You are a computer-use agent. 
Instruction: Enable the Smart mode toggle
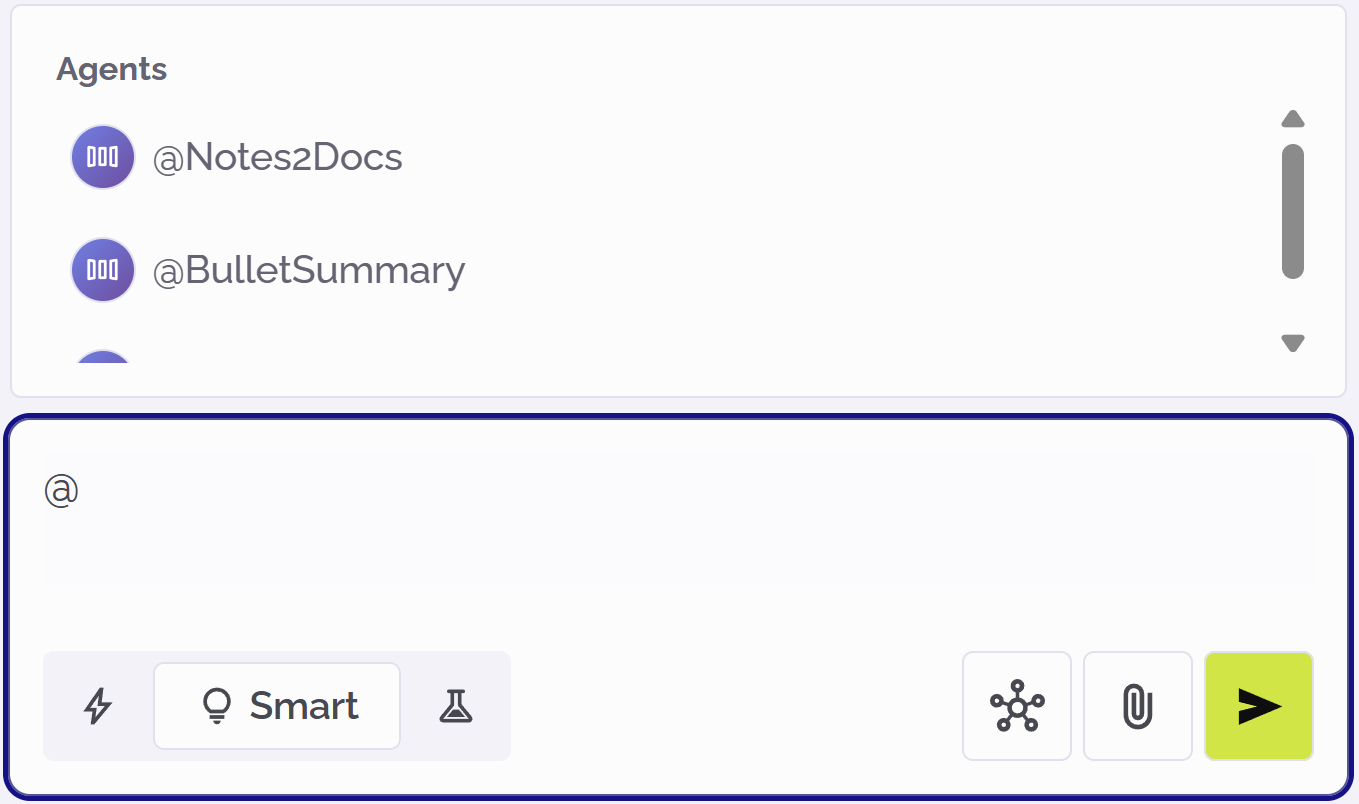(x=277, y=706)
